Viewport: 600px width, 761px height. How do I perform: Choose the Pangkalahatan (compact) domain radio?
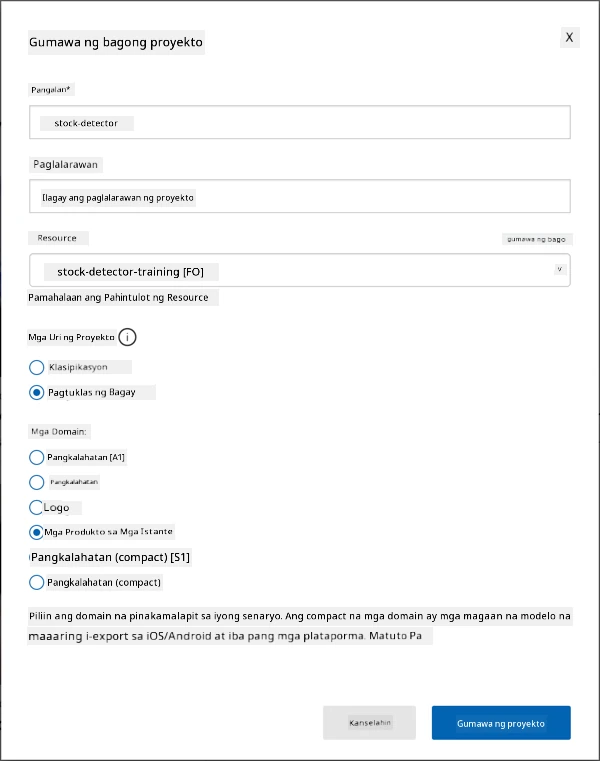(x=36, y=582)
